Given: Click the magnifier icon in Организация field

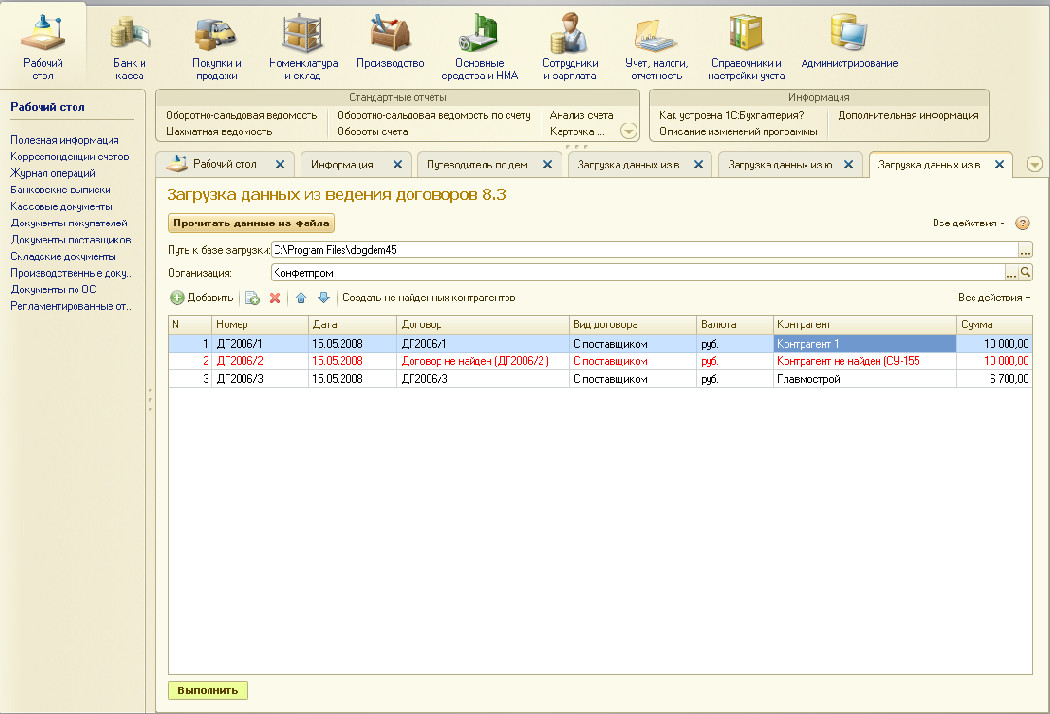Looking at the screenshot, I should click(x=1025, y=272).
